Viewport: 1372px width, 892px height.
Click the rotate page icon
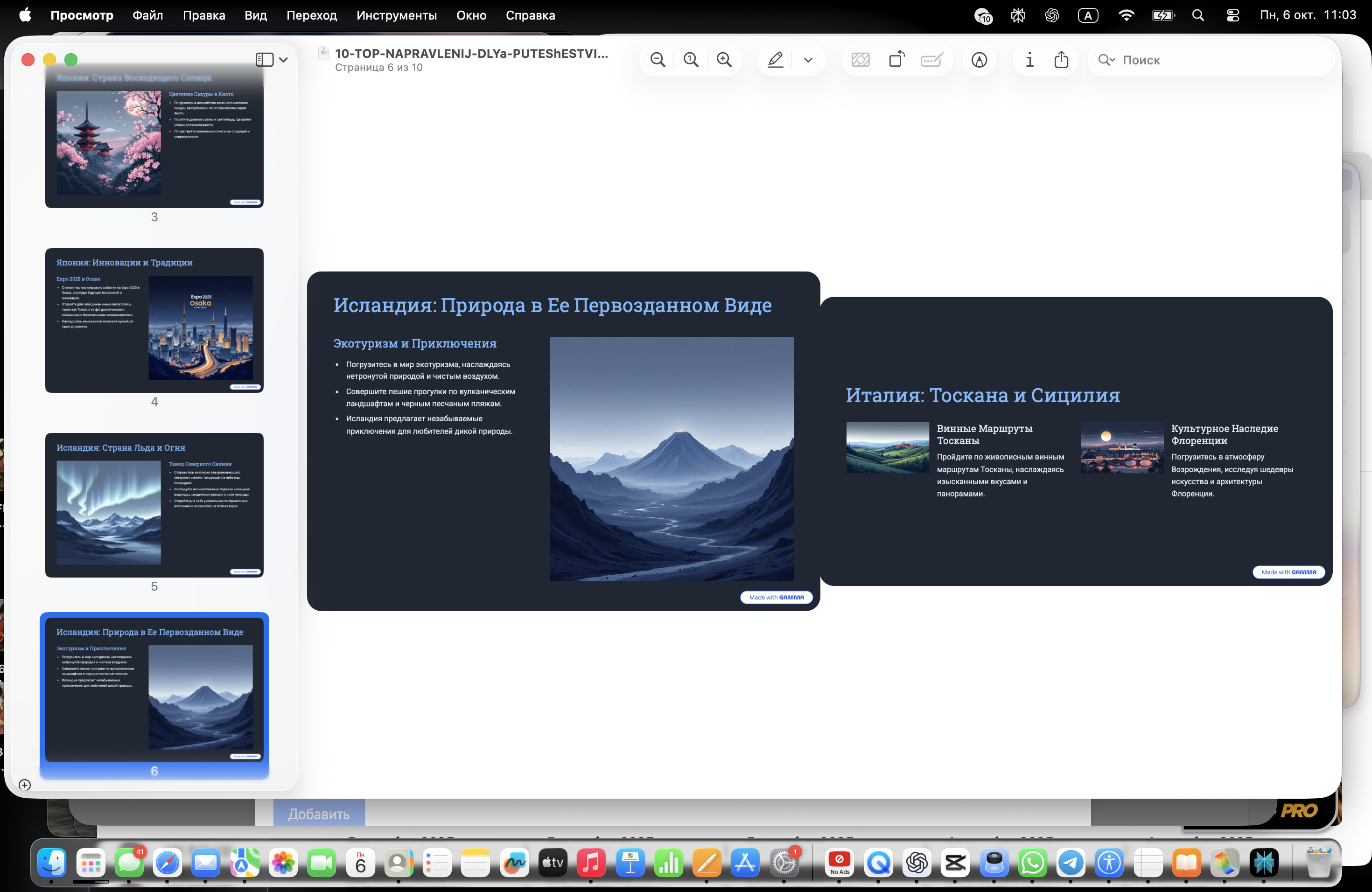point(896,60)
